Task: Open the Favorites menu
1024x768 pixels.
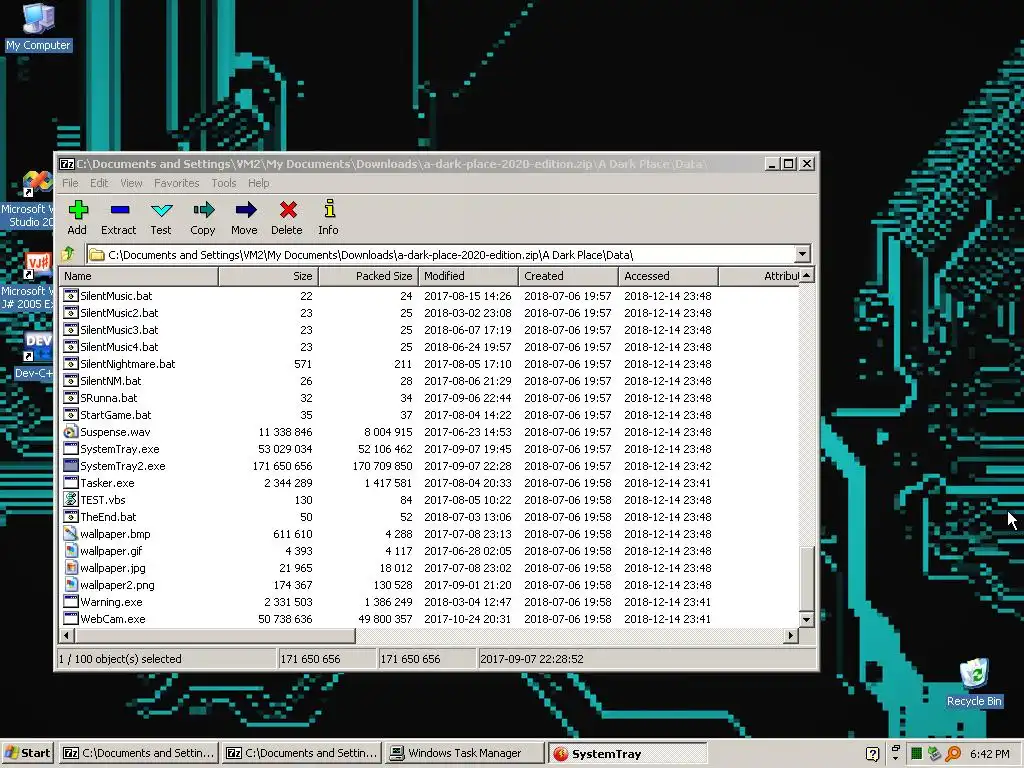Action: (176, 183)
